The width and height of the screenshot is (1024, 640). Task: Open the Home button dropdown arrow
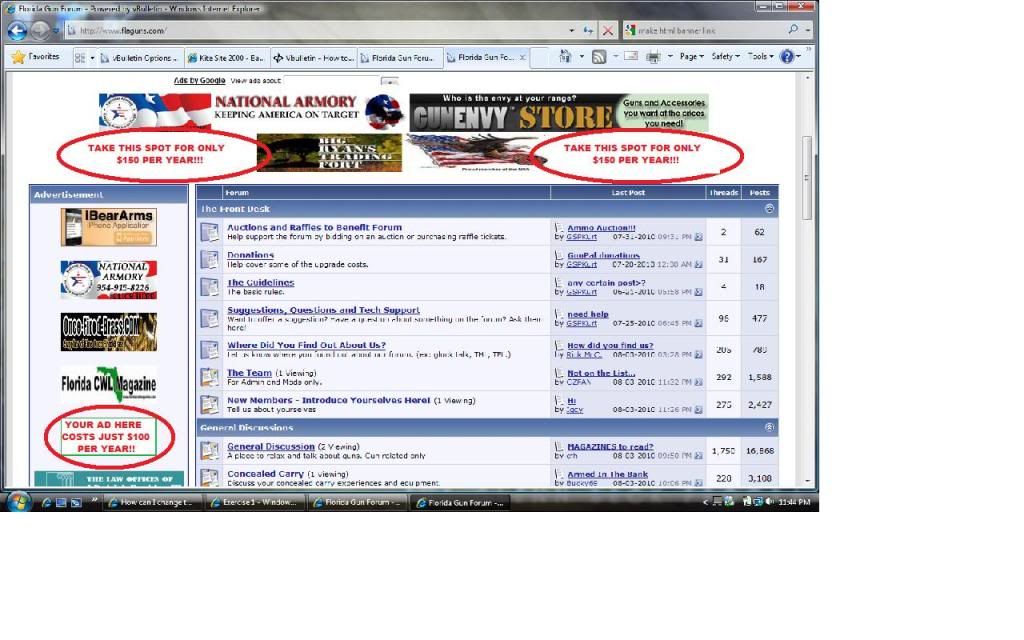click(x=581, y=57)
